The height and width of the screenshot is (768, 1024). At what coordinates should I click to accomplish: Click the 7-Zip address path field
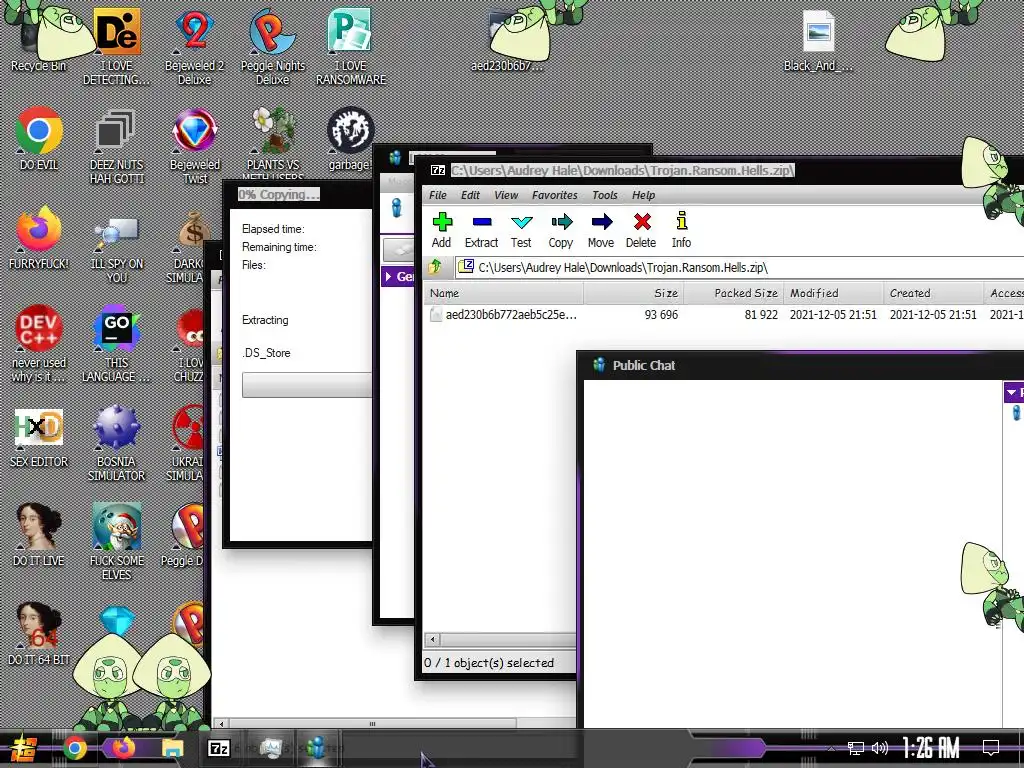738,267
